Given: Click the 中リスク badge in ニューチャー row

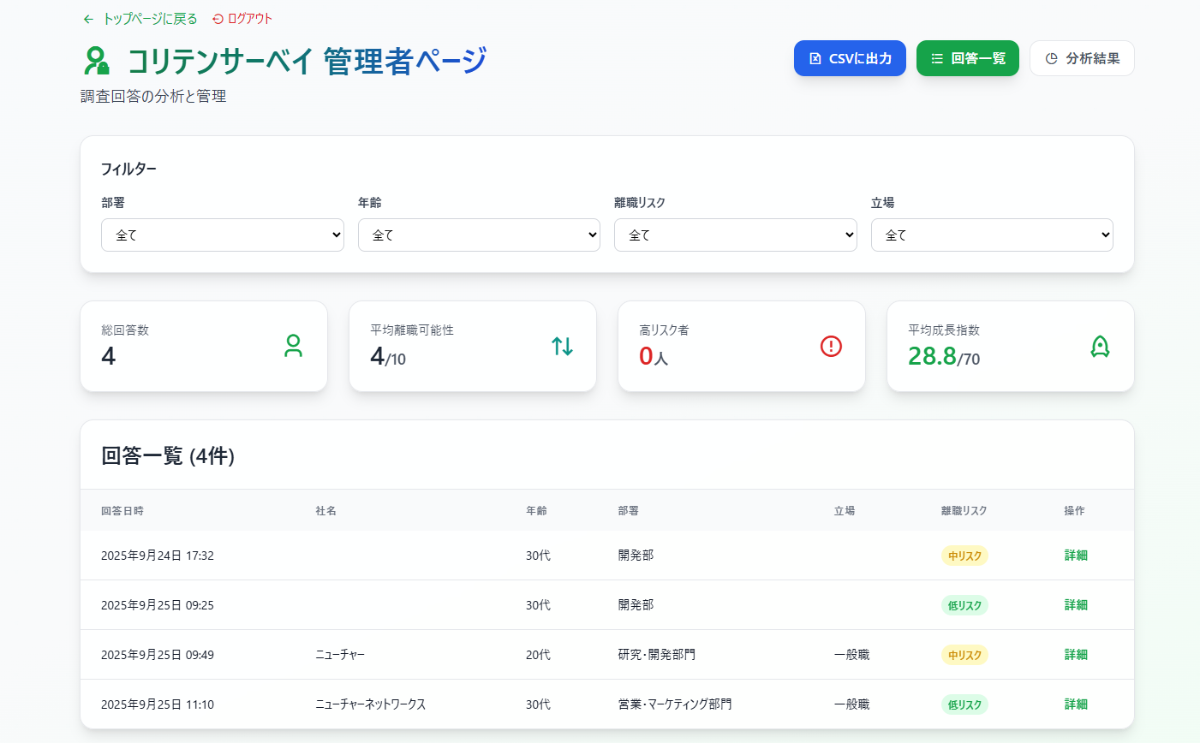Looking at the screenshot, I should coord(964,655).
